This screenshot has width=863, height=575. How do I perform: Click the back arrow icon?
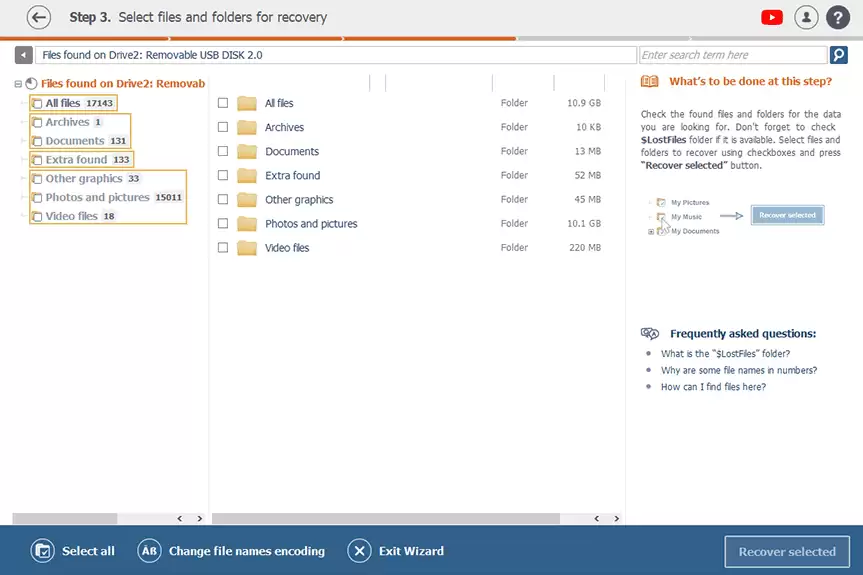coord(39,17)
